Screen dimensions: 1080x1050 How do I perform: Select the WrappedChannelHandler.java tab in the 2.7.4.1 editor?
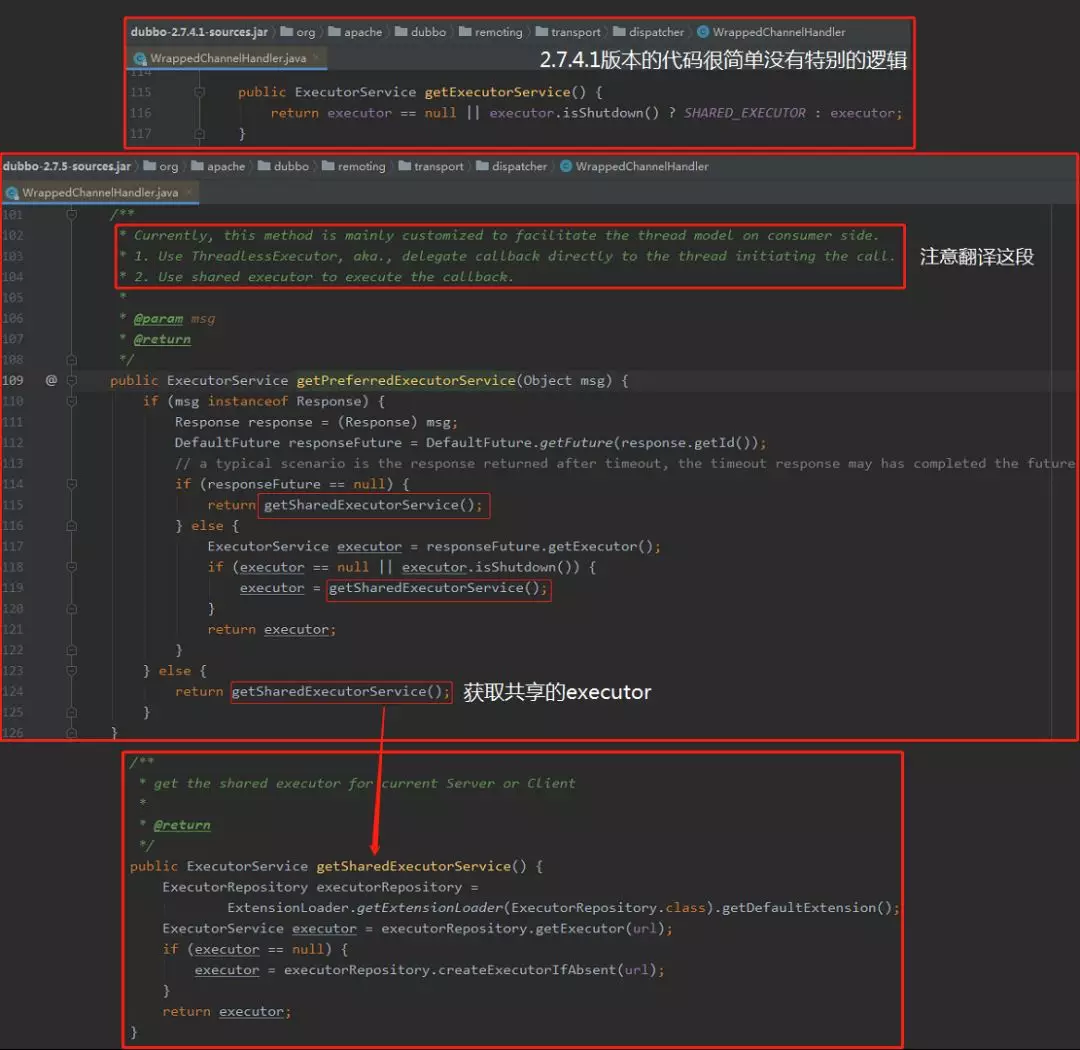click(227, 59)
